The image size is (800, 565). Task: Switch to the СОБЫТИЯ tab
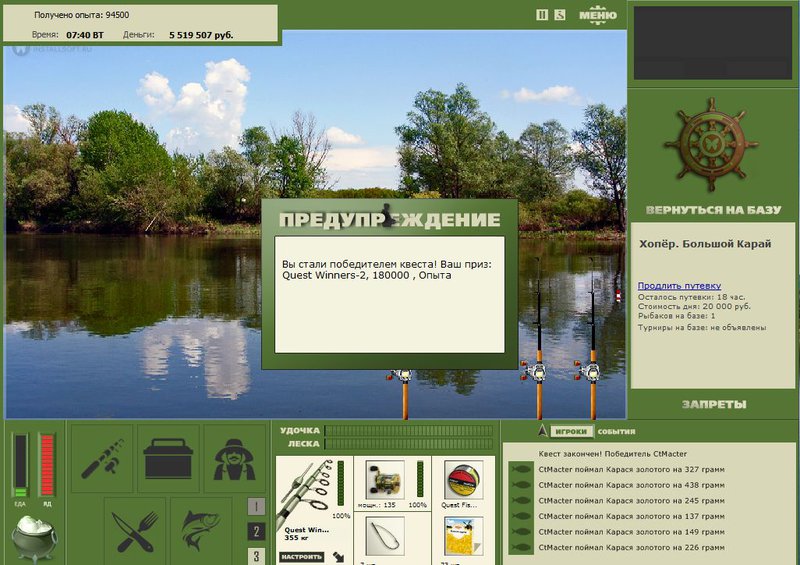(x=616, y=431)
